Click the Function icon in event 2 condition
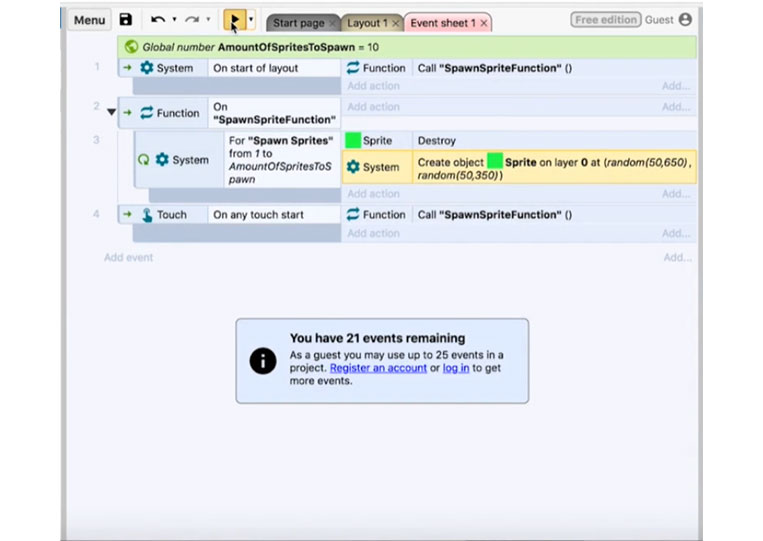The width and height of the screenshot is (763, 541). point(146,113)
